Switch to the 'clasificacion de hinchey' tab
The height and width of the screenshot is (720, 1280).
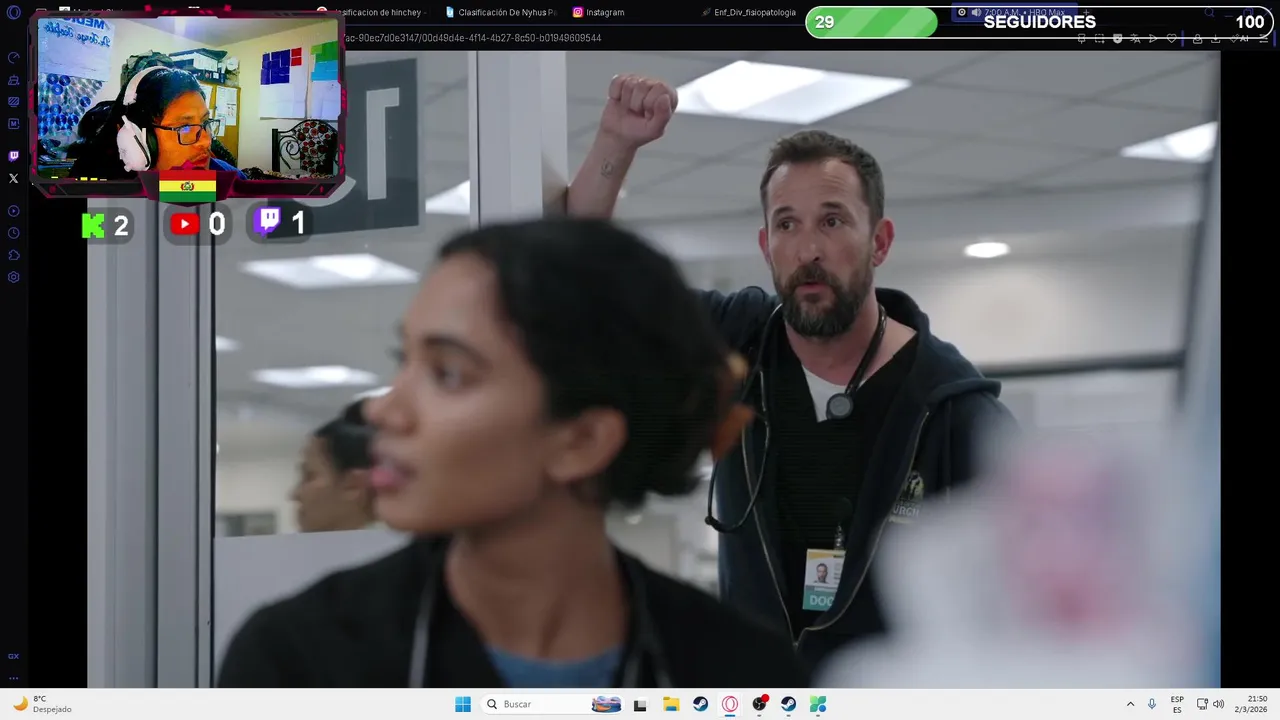click(374, 12)
